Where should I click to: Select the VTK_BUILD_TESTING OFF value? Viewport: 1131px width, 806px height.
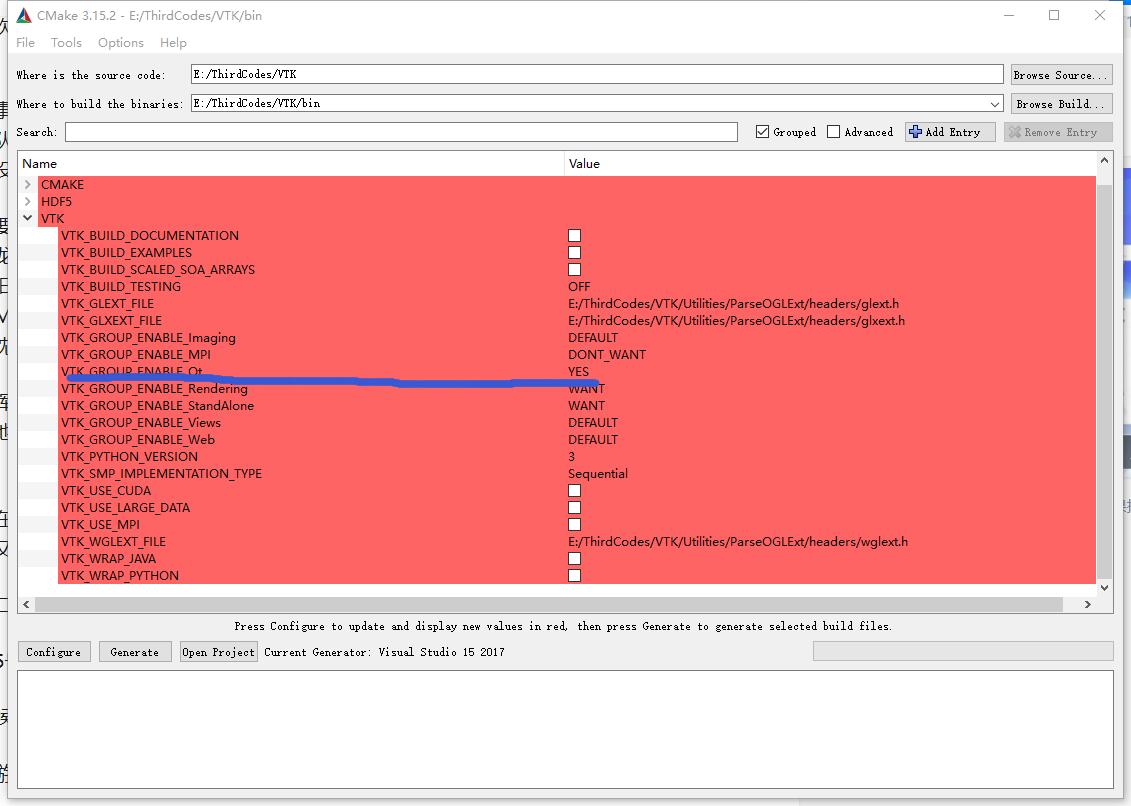click(x=579, y=286)
